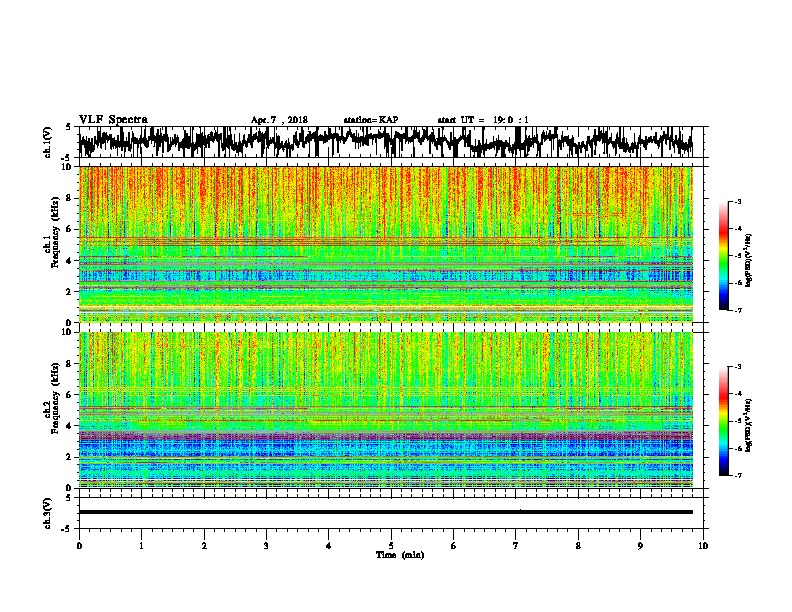
Task: Click time axis tick label "10"
Action: 703,546
